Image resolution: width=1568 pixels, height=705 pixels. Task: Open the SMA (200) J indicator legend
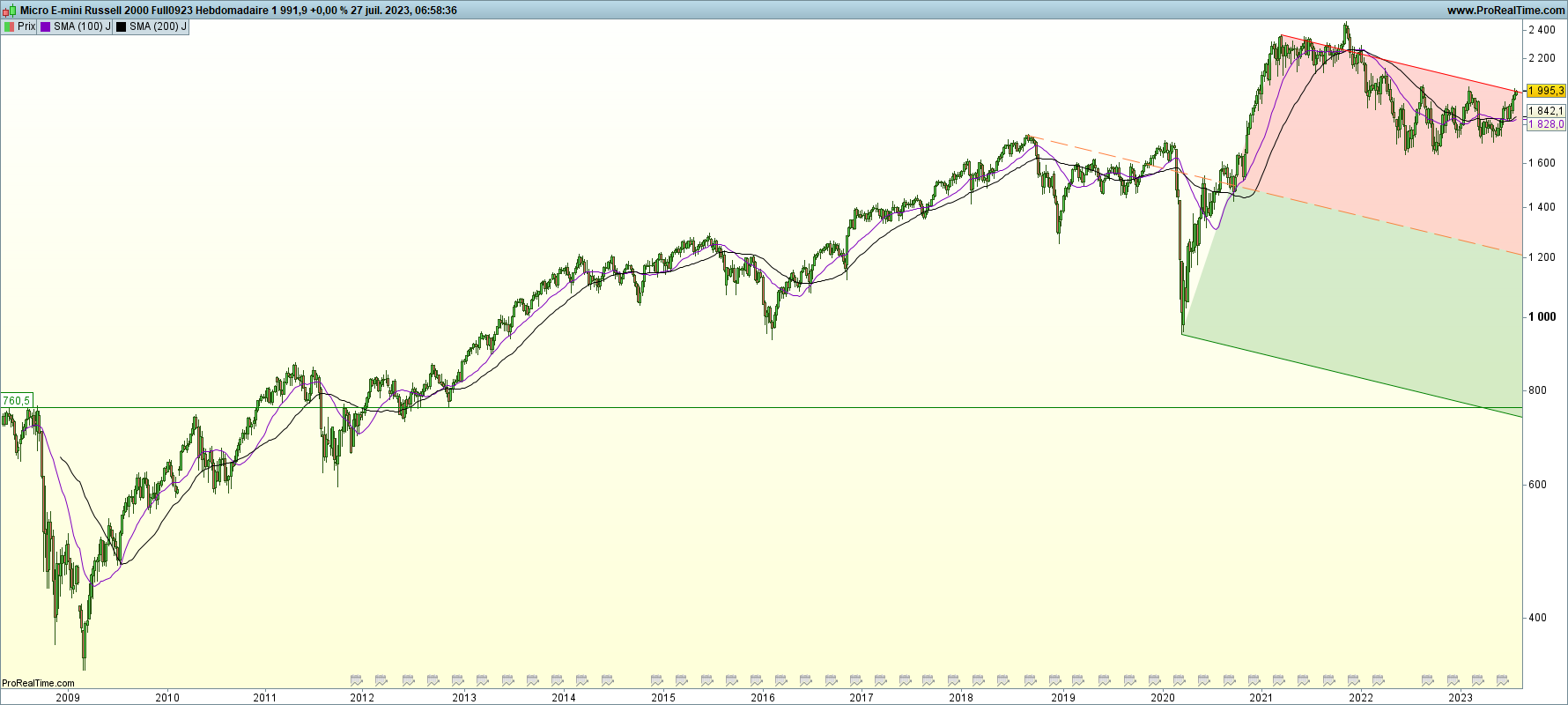pyautogui.click(x=152, y=26)
